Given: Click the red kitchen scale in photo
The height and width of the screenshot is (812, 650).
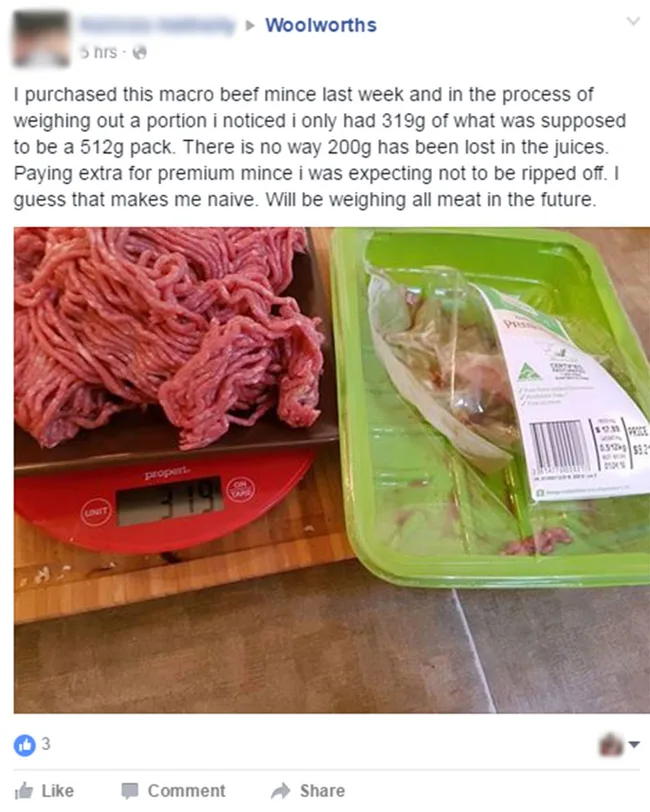Looking at the screenshot, I should tap(165, 497).
